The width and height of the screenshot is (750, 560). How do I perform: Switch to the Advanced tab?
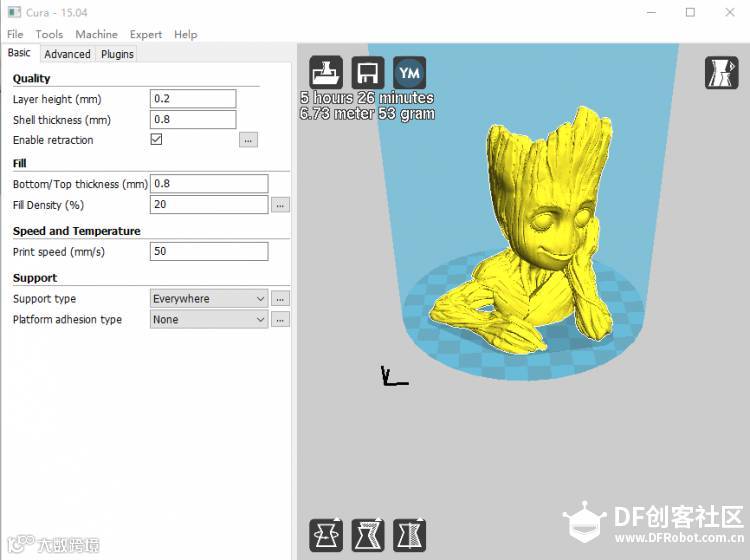[x=67, y=54]
